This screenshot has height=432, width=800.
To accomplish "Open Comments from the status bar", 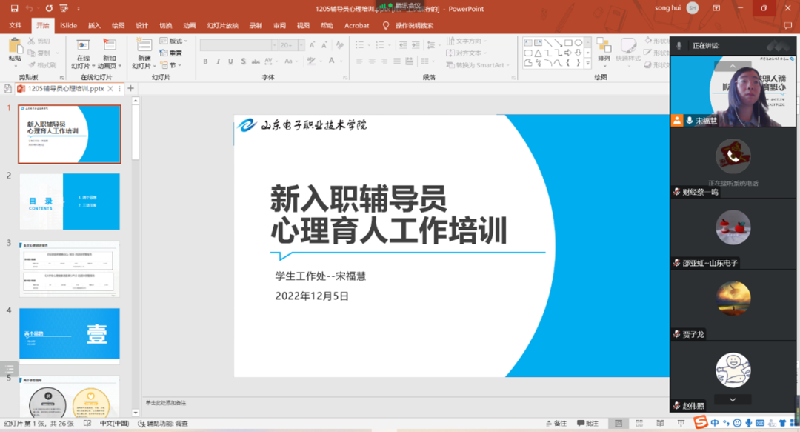I will coord(591,424).
